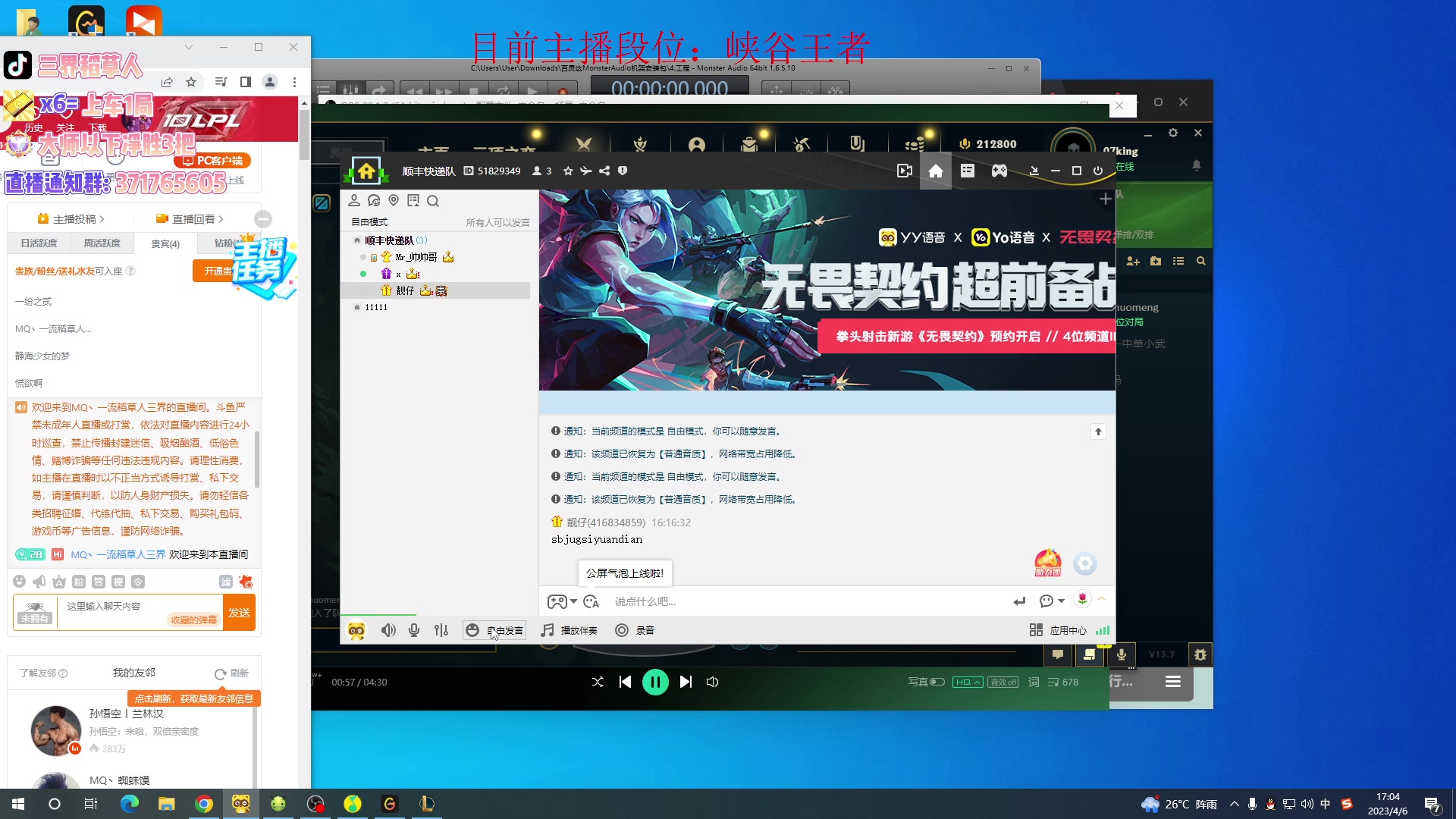The height and width of the screenshot is (819, 1456).
Task: Click the download-to-tray arrow icon in YY header
Action: tap(1034, 171)
